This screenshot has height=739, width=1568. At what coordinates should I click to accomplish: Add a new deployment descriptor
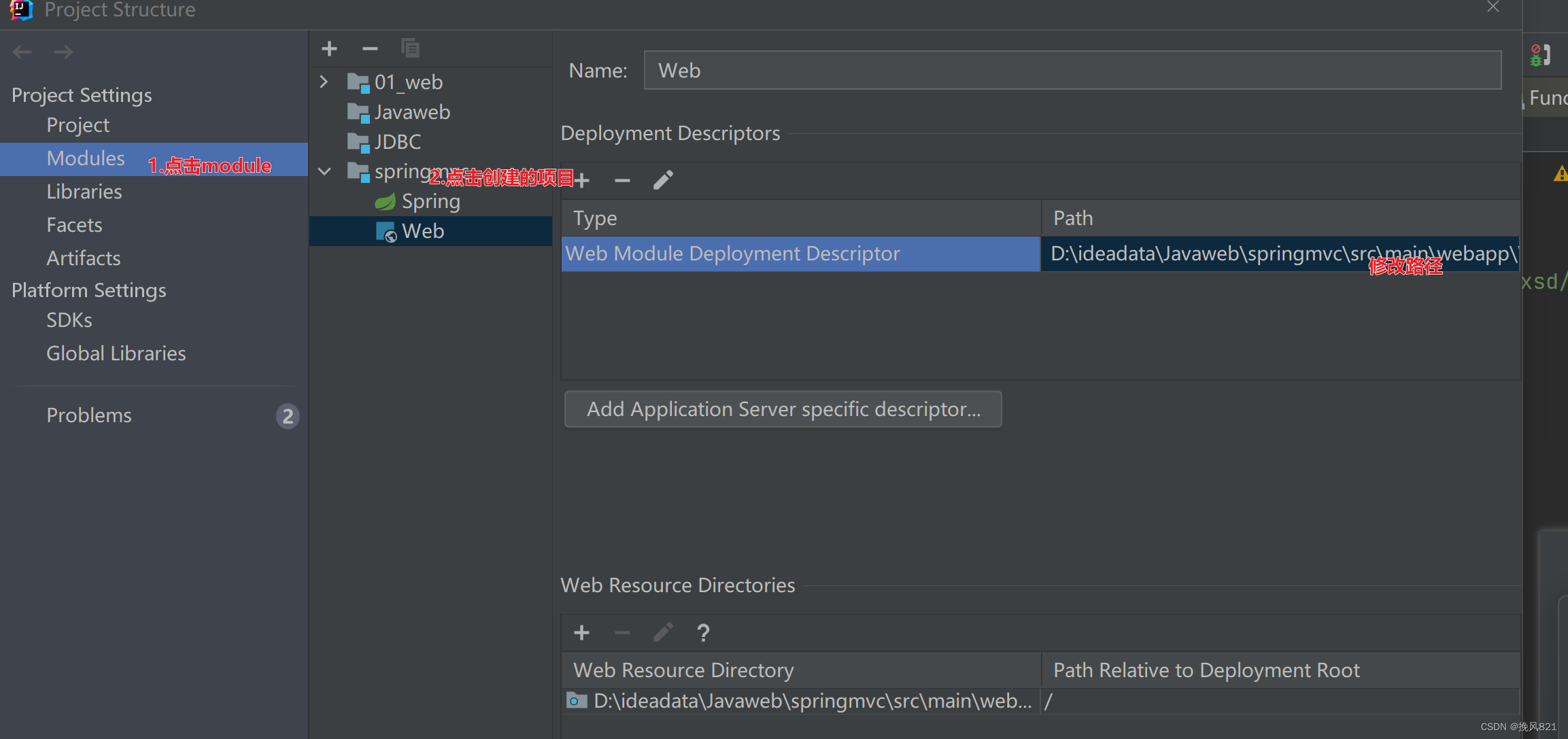582,180
